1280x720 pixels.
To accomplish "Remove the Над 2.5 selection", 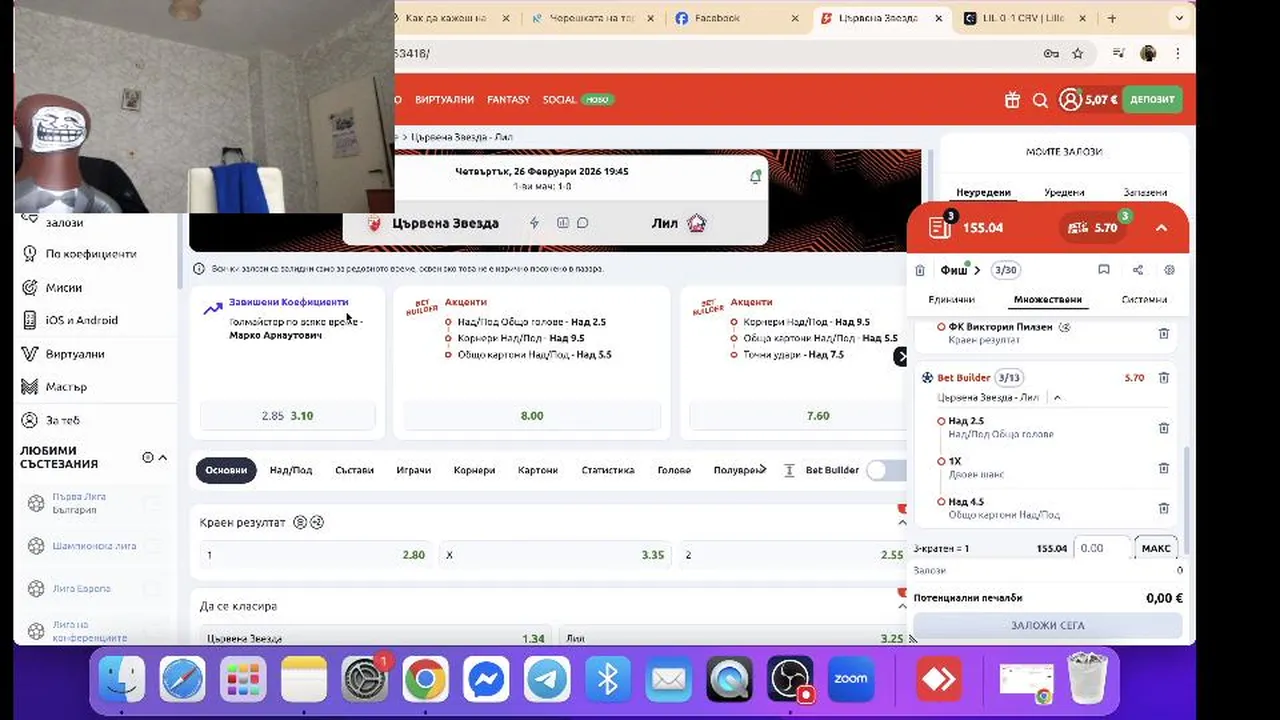I will click(1163, 428).
